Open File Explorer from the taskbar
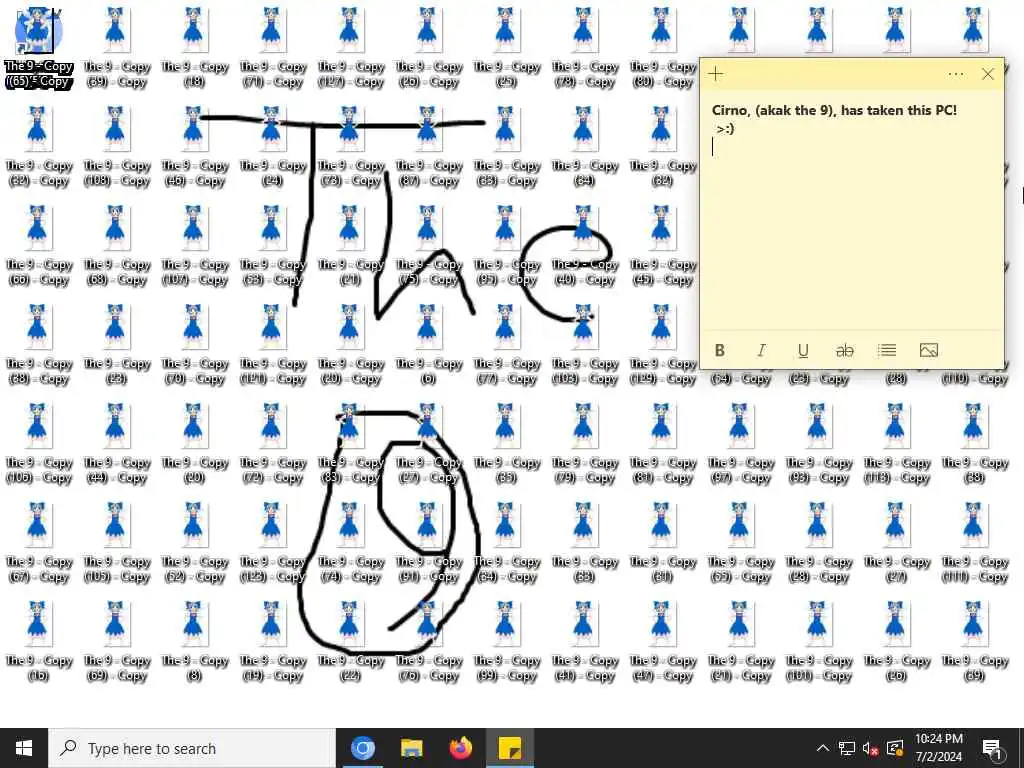The image size is (1024, 768). click(411, 748)
